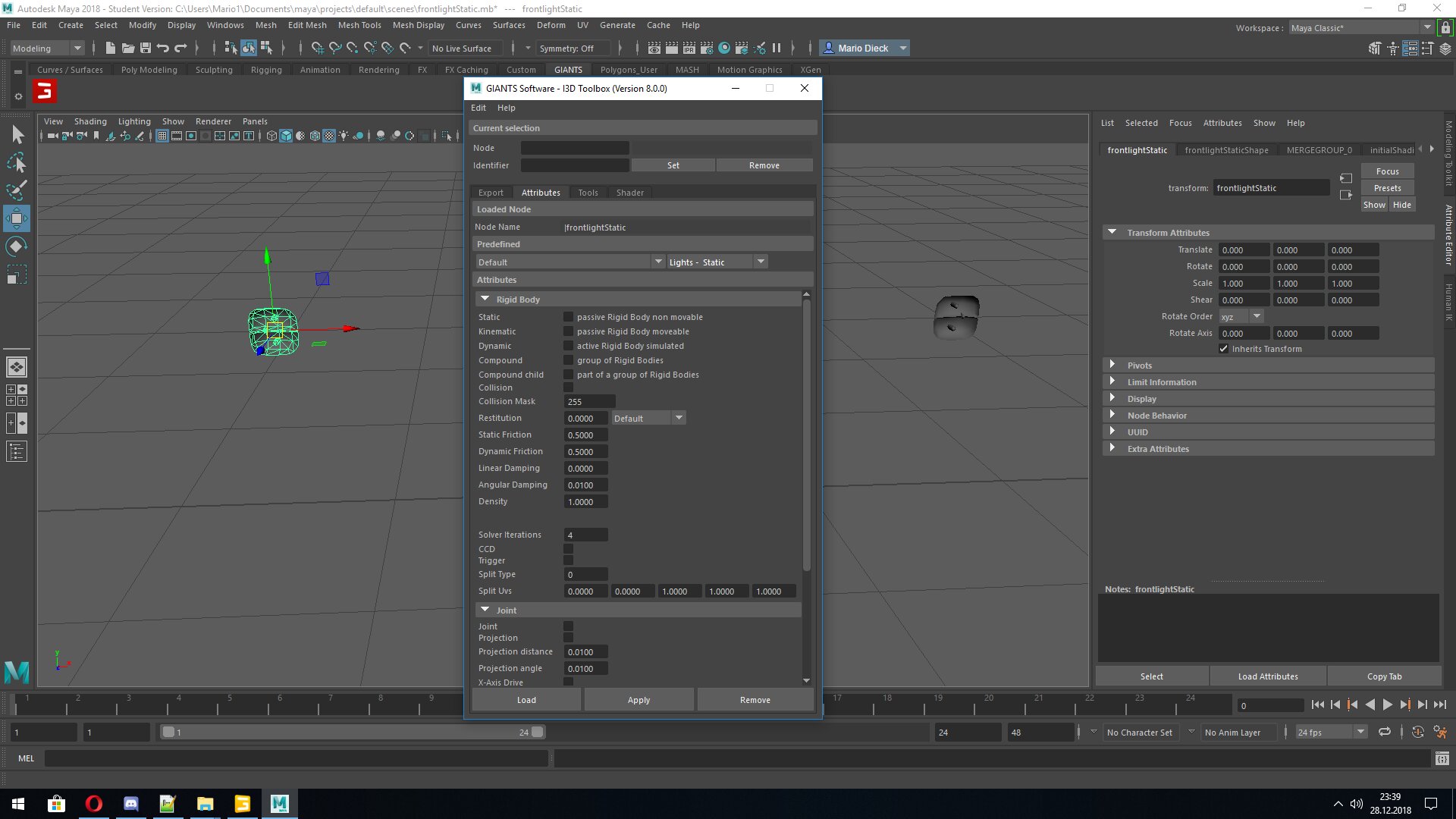This screenshot has height=819, width=1456.
Task: Click the range slider bar
Action: tap(353, 733)
